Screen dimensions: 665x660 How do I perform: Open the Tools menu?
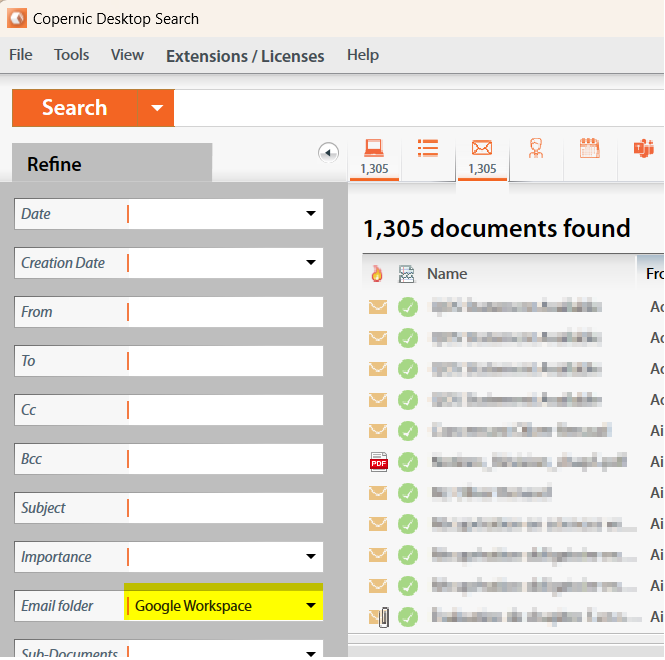(x=71, y=55)
